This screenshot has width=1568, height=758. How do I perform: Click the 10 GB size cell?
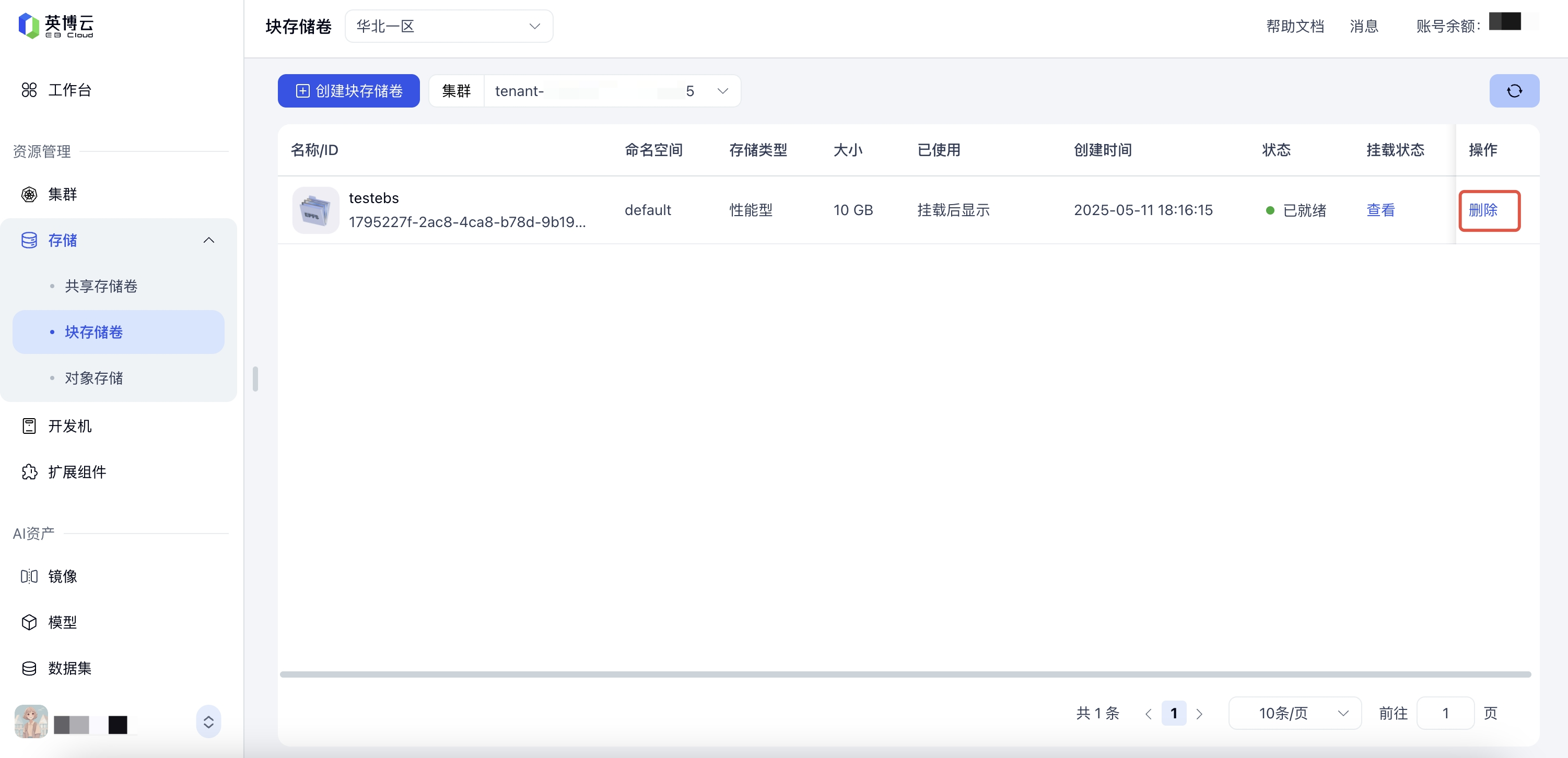point(853,210)
